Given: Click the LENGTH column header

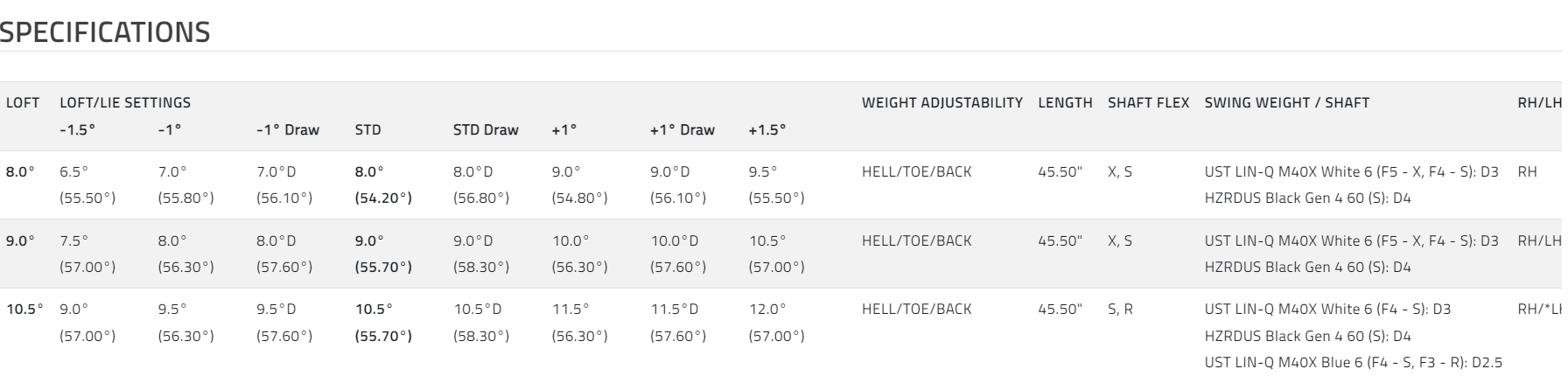Looking at the screenshot, I should tap(1065, 102).
